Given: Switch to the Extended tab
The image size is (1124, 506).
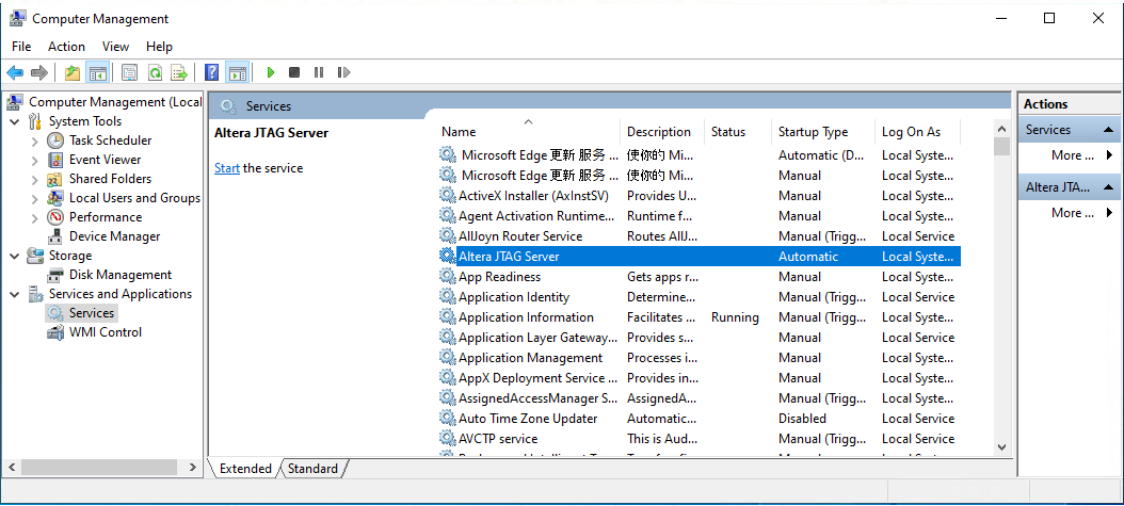Looking at the screenshot, I should 245,469.
